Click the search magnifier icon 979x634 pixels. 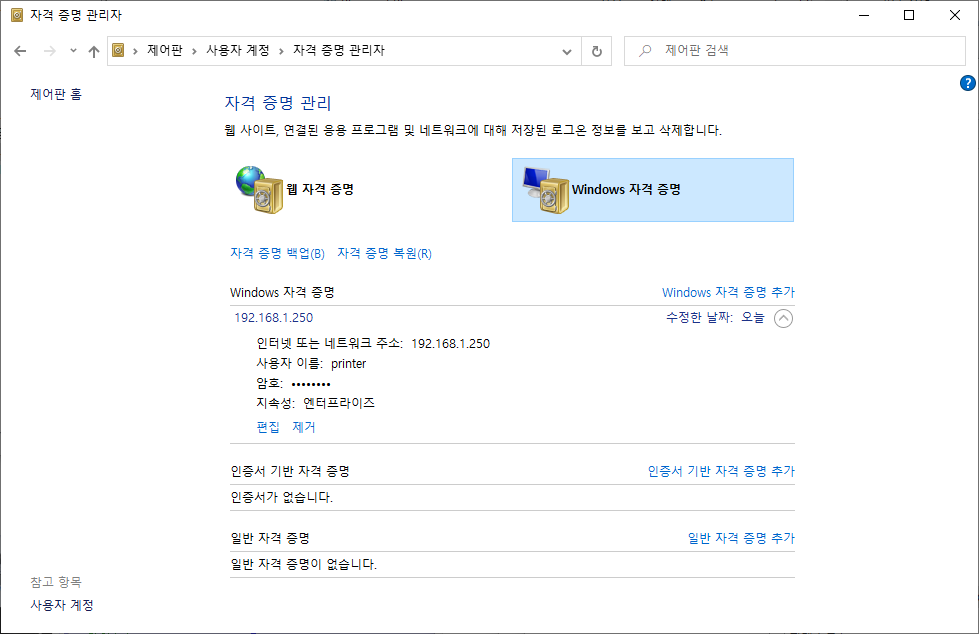pos(645,51)
